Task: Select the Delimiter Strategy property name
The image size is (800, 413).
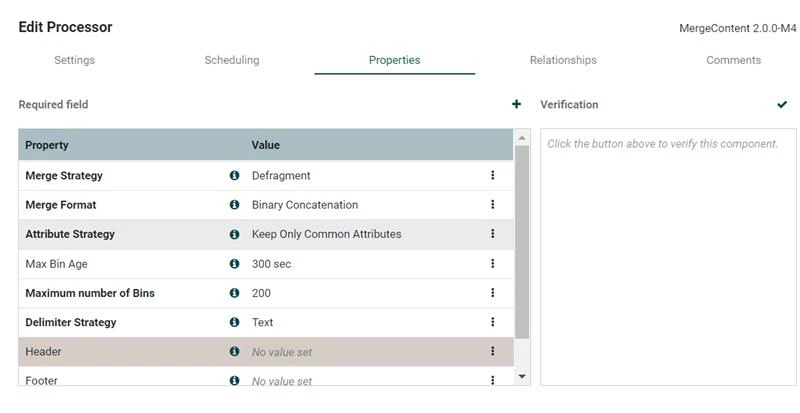Action: [71, 322]
